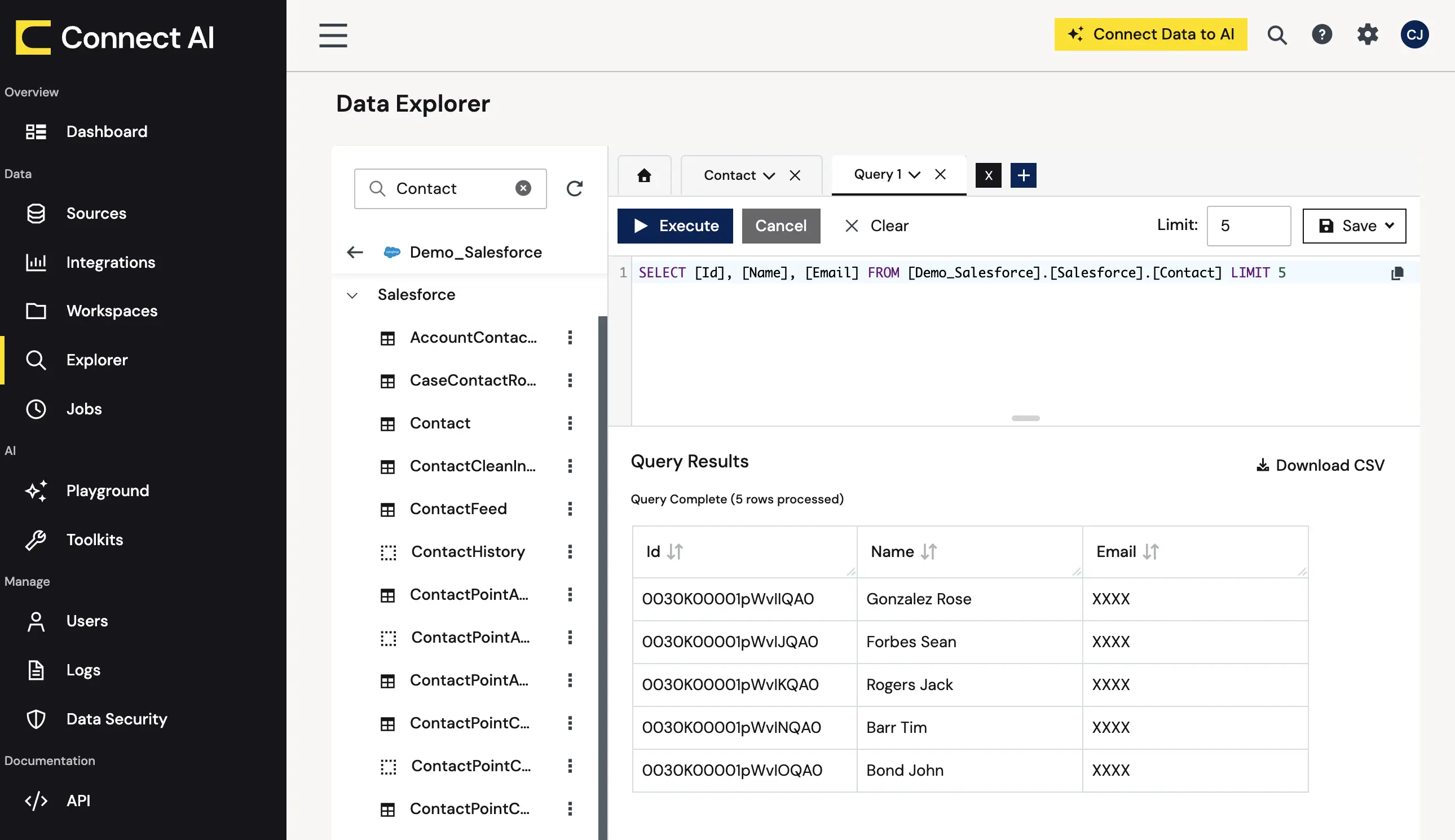Click the Limit input field
Screen dimensions: 1455x840
[1249, 226]
